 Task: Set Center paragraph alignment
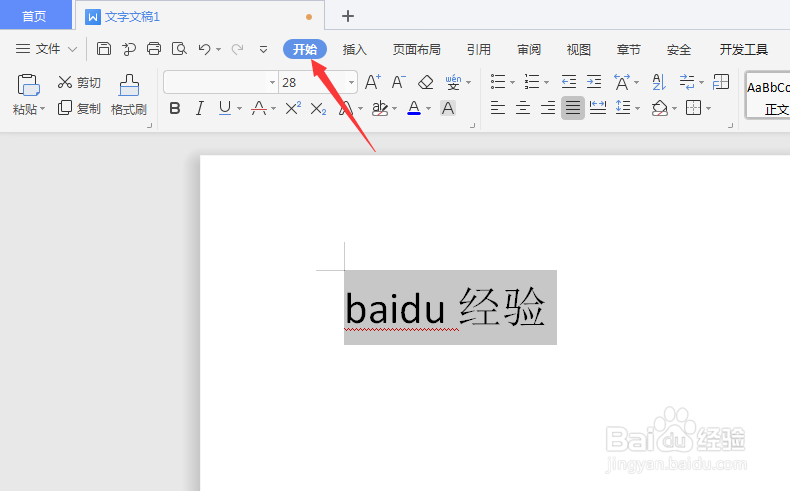[523, 108]
